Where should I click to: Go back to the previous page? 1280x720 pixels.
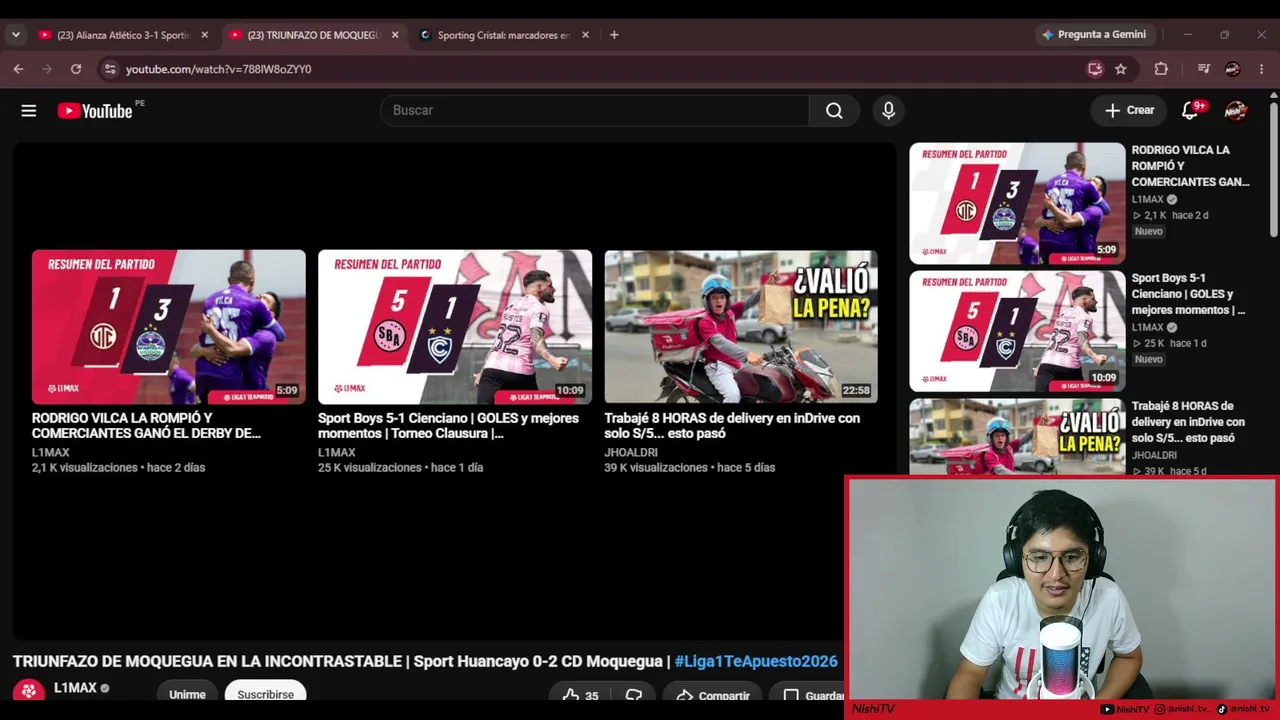point(18,69)
